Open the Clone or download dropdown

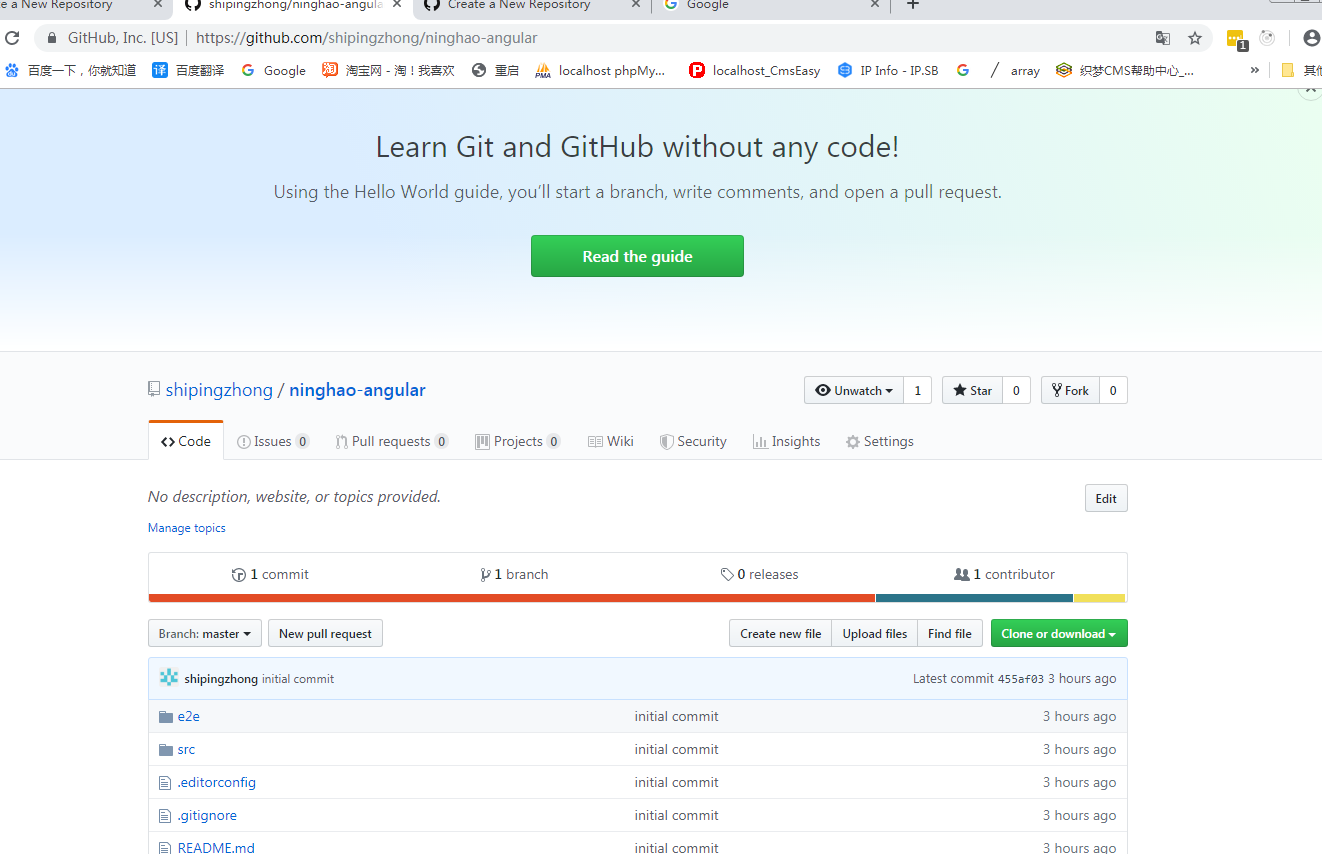tap(1059, 633)
